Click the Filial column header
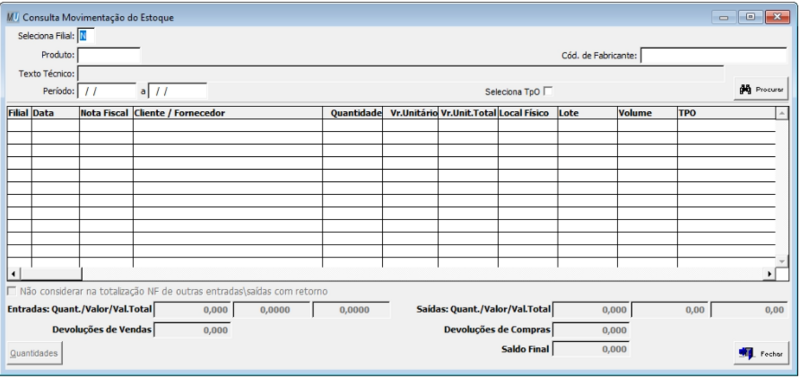Screen dimensions: 800x378 (19, 113)
